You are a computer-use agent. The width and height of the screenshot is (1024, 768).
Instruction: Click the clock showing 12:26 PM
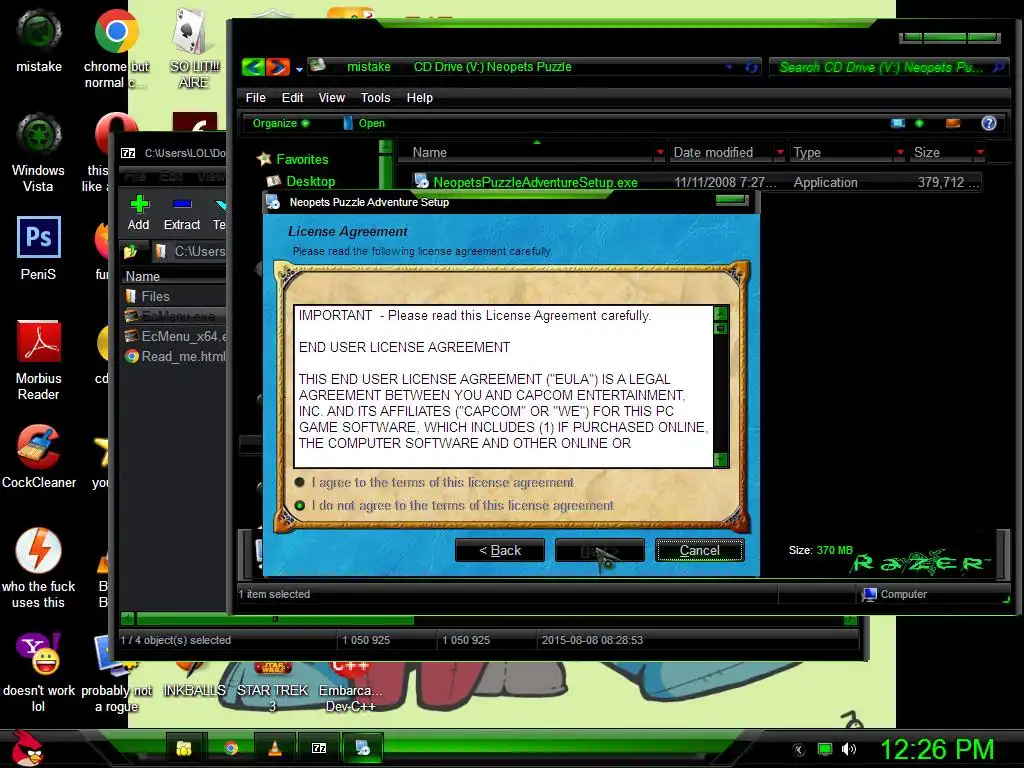click(938, 750)
